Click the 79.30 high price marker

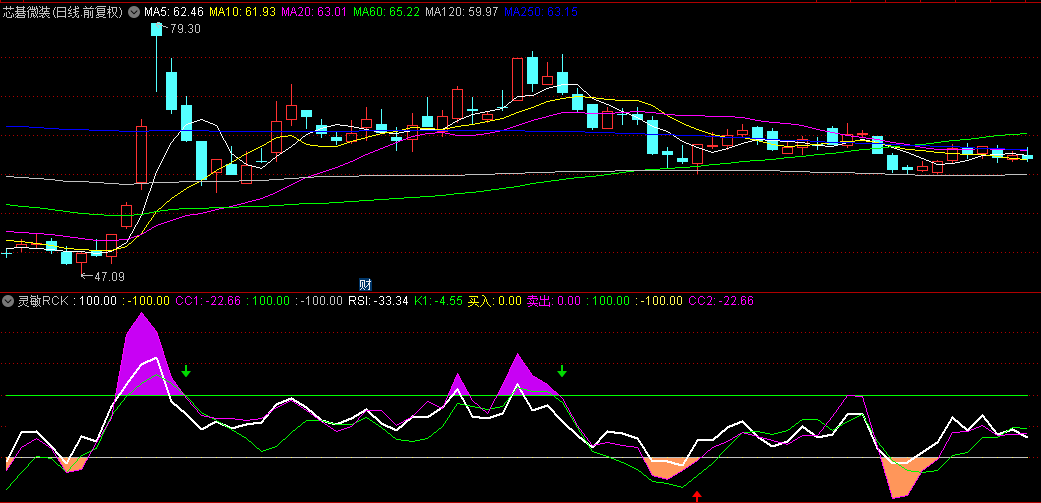(185, 29)
